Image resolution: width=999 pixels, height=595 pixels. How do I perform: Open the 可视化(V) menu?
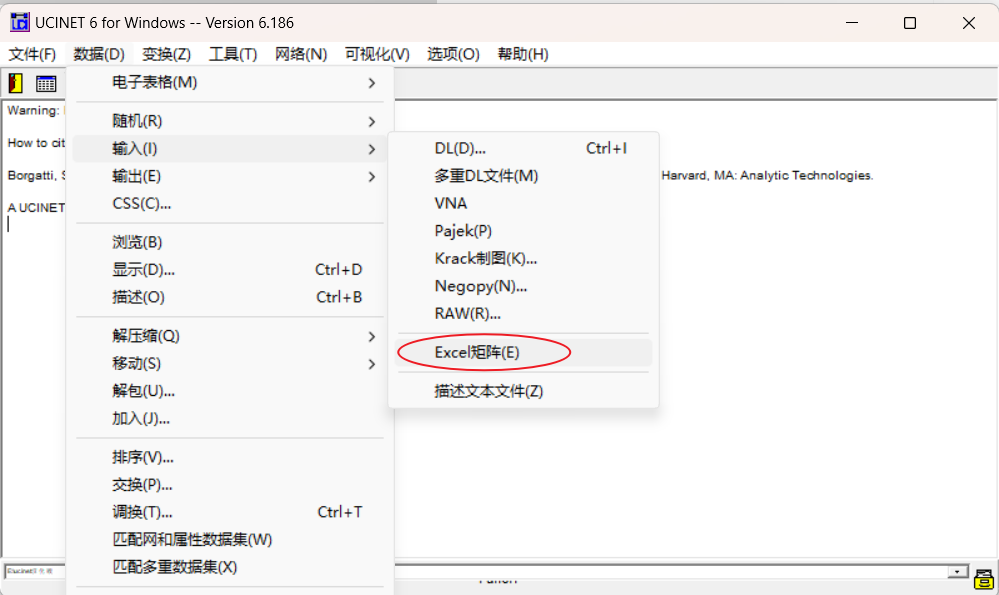click(x=377, y=54)
